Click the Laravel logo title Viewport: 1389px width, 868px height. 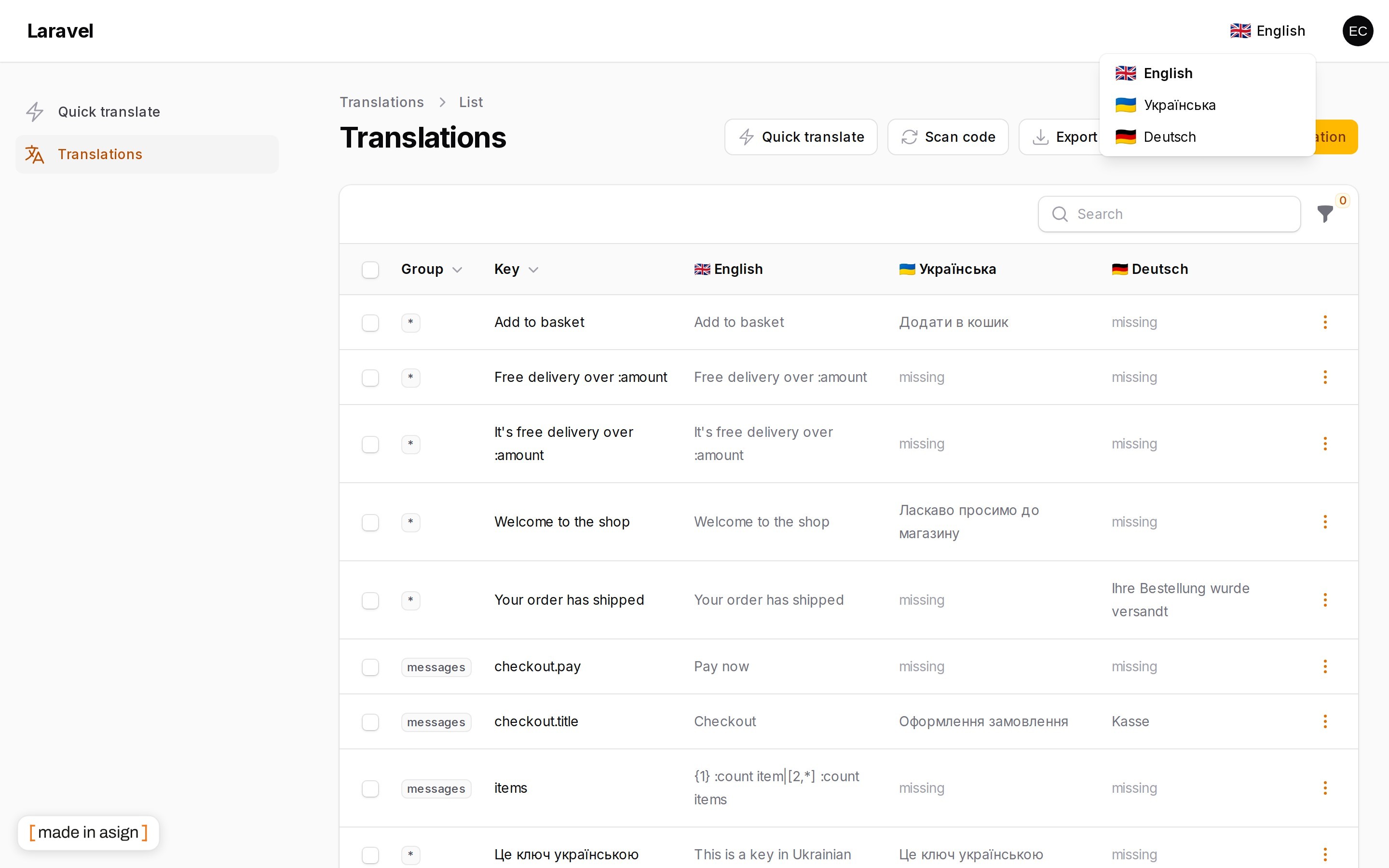pos(60,31)
